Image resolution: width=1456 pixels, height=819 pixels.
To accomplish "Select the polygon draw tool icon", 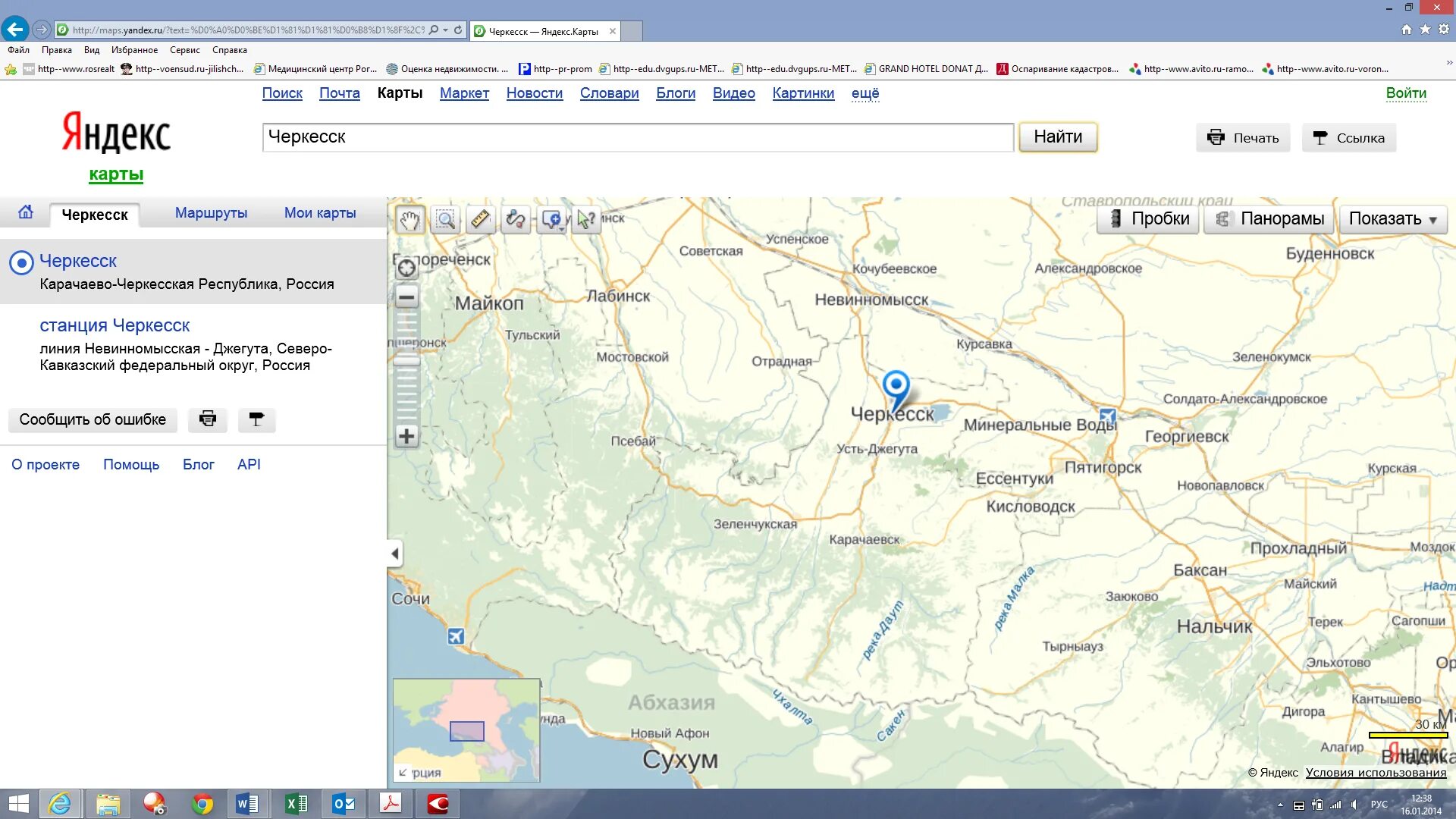I will [514, 219].
